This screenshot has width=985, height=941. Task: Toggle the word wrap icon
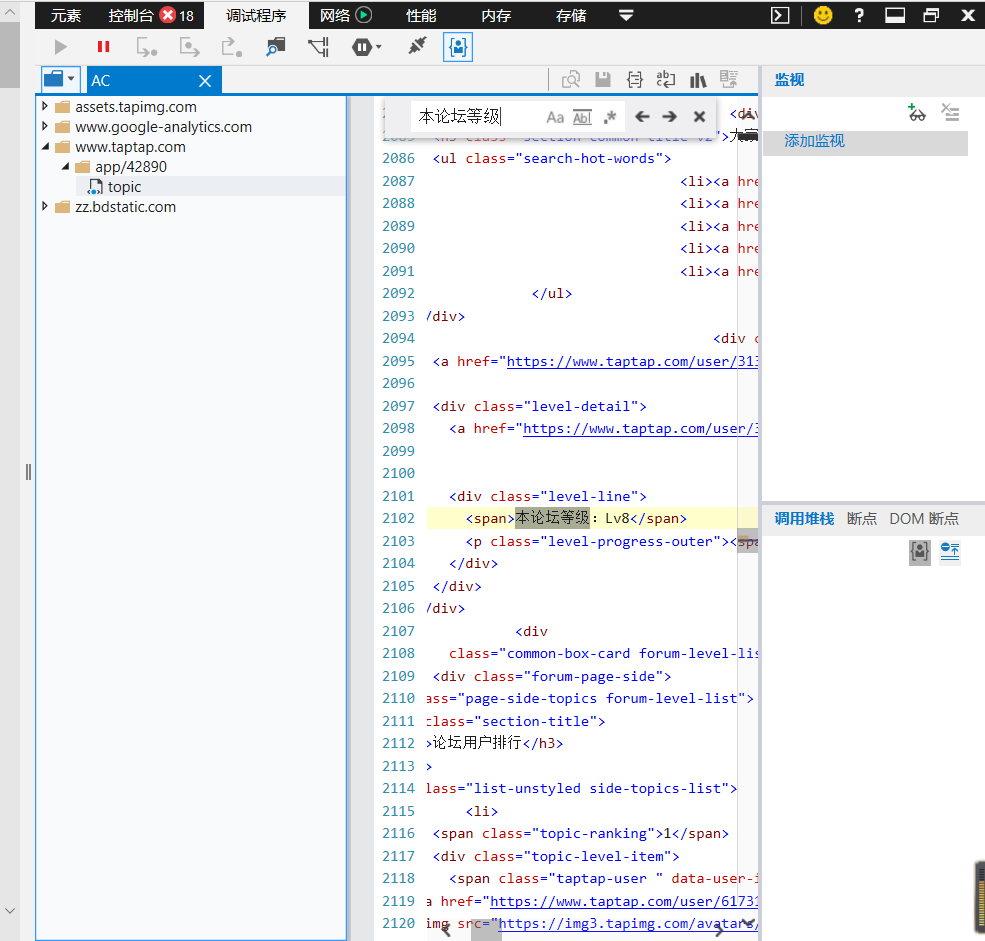click(666, 80)
